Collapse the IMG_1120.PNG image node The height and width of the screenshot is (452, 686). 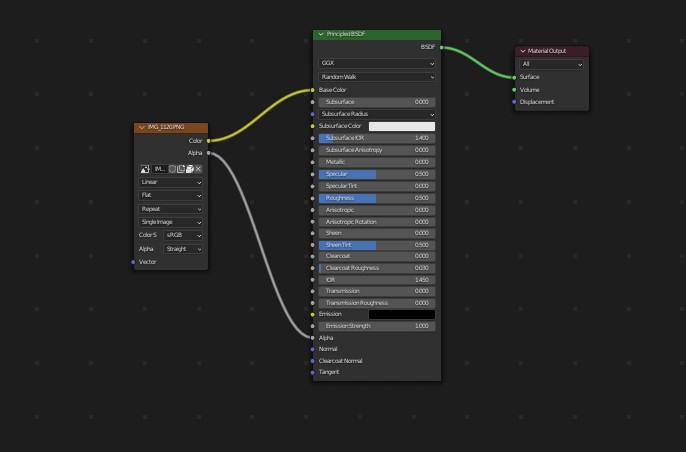[140, 128]
